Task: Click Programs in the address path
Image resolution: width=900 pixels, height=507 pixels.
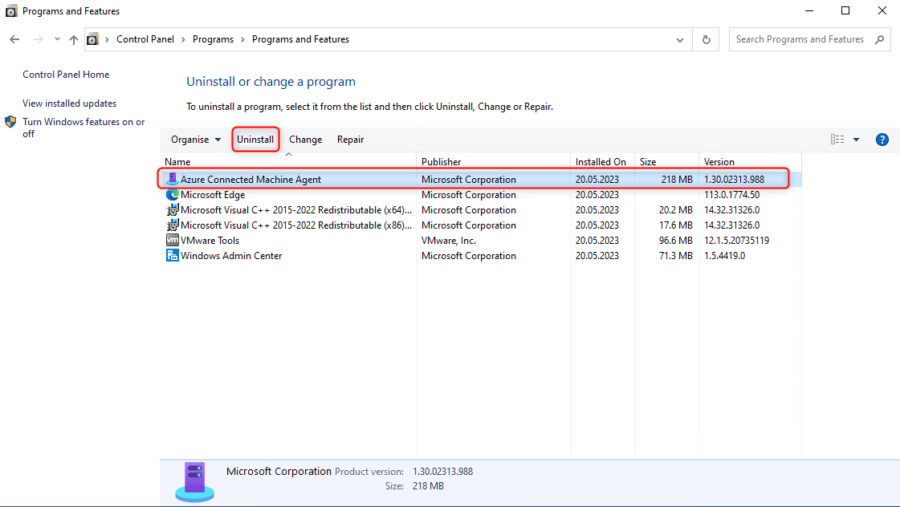Action: click(213, 39)
